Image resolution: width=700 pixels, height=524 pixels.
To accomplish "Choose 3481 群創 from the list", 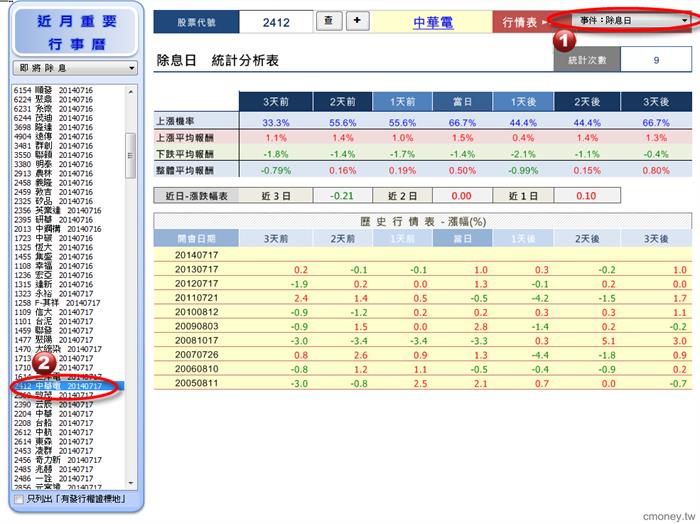I will point(54,146).
